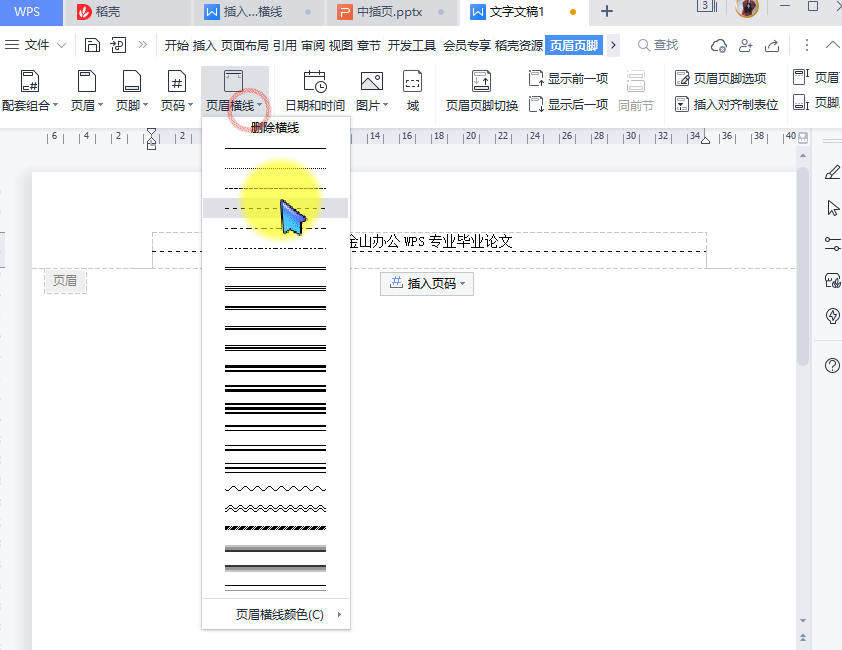This screenshot has width=842, height=650.
Task: Click the share export icon
Action: (x=772, y=46)
